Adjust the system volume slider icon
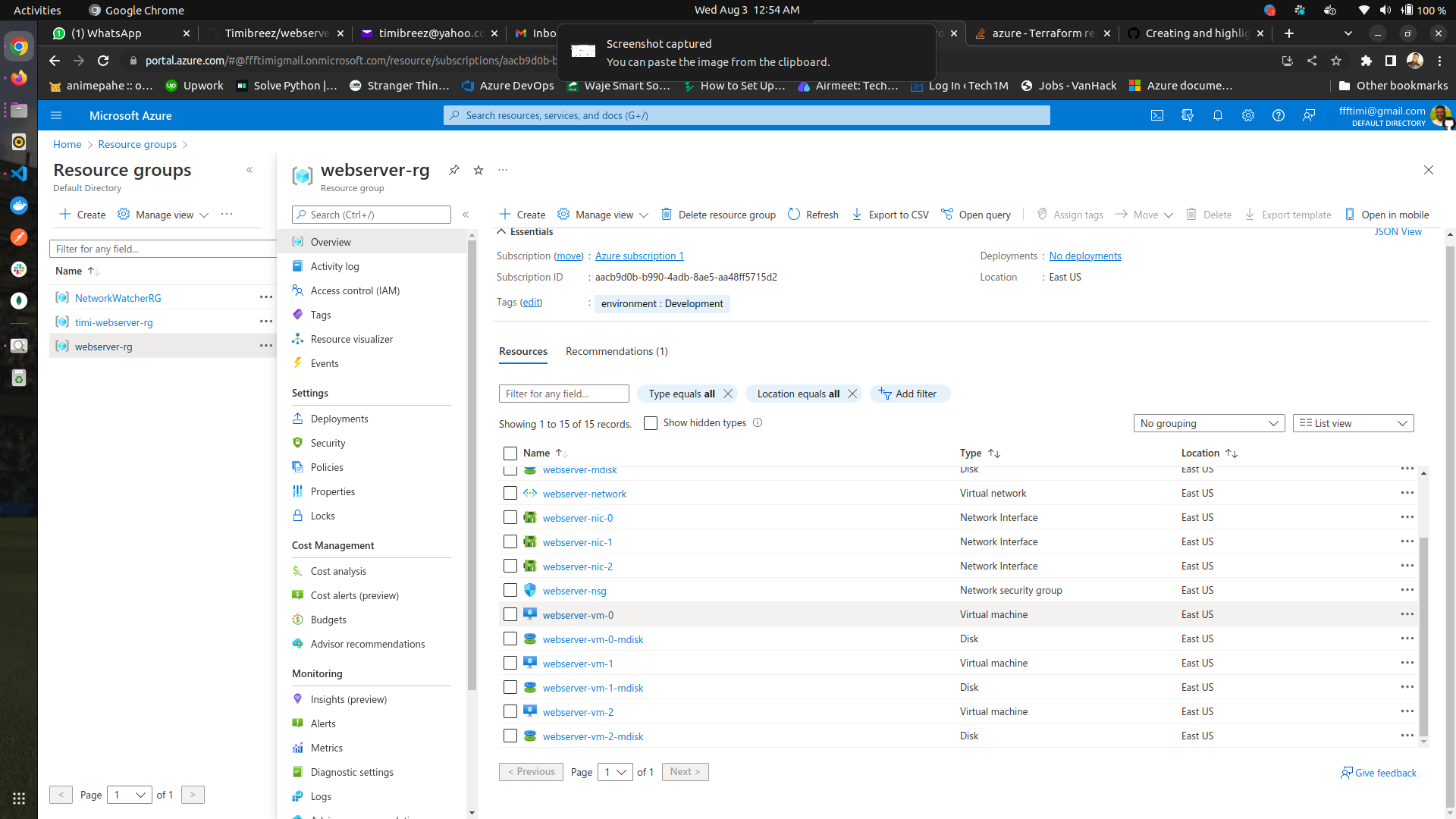 (1385, 10)
